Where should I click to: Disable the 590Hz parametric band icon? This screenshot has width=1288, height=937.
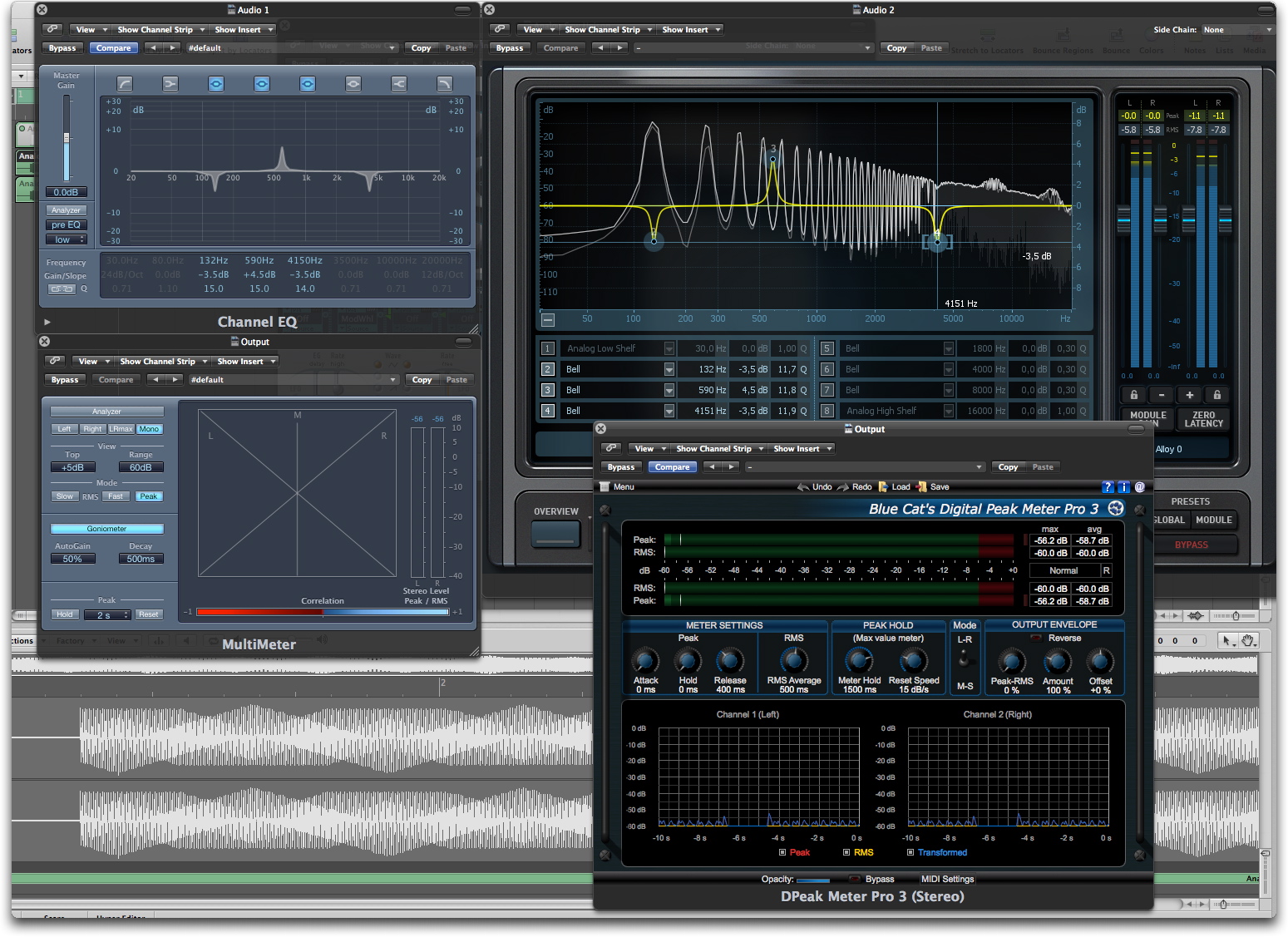tap(262, 83)
